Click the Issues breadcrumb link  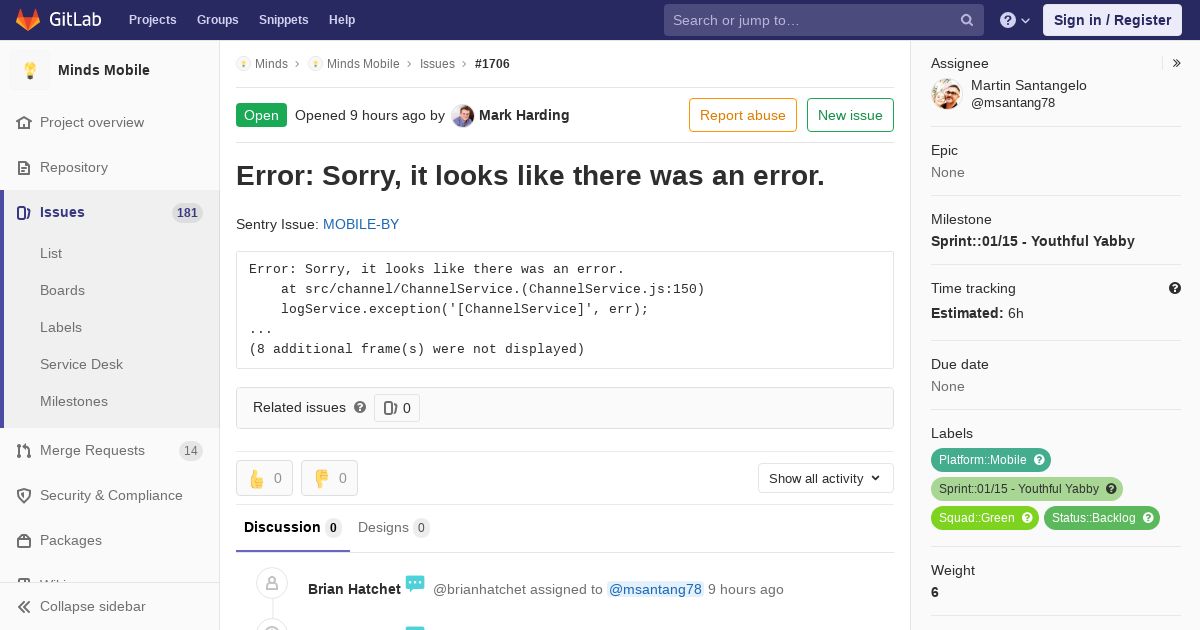[x=437, y=63]
